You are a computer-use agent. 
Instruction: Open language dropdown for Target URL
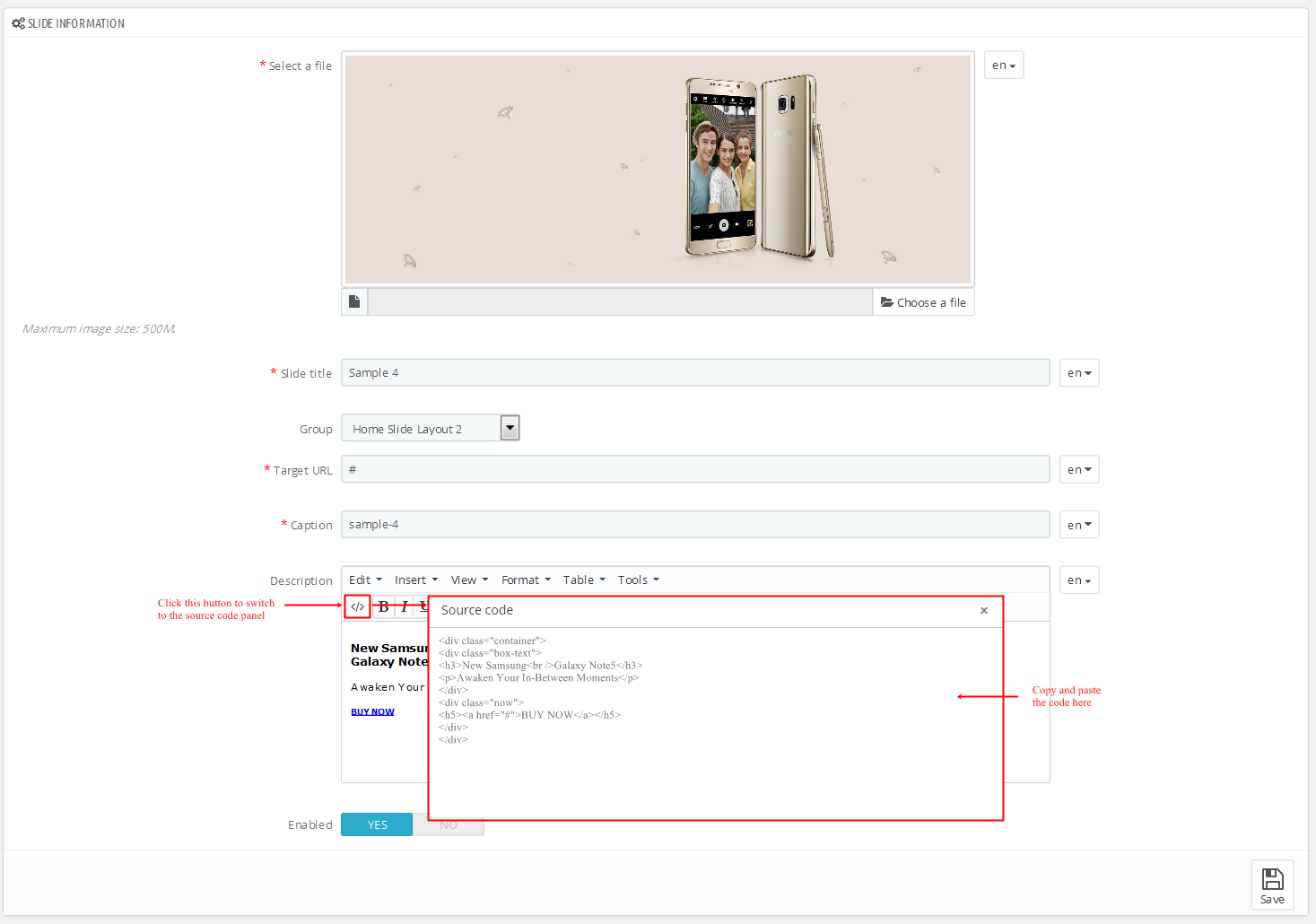(x=1079, y=469)
